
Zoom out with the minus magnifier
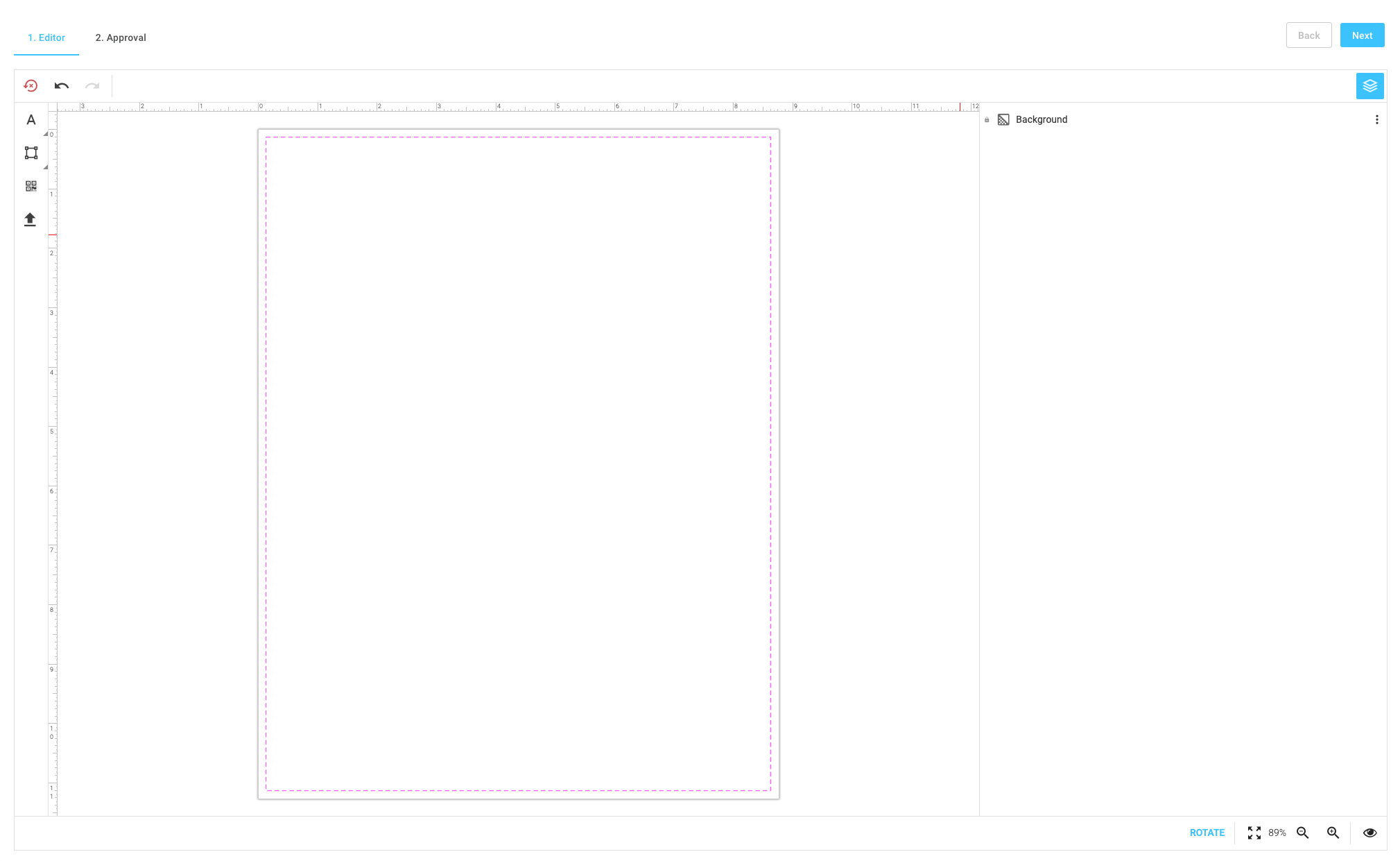coord(1303,833)
